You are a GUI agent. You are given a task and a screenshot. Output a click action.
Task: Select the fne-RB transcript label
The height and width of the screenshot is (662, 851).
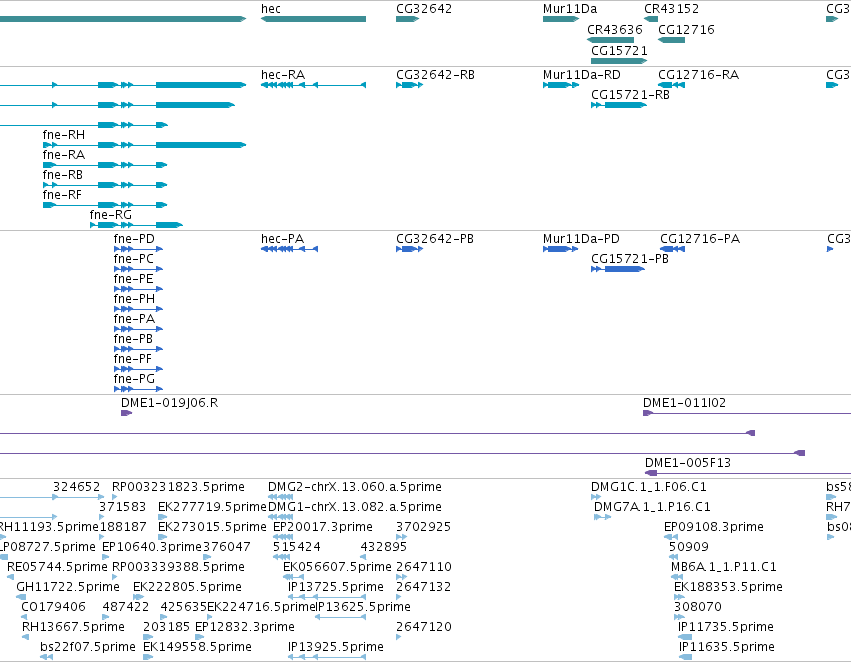[63, 175]
